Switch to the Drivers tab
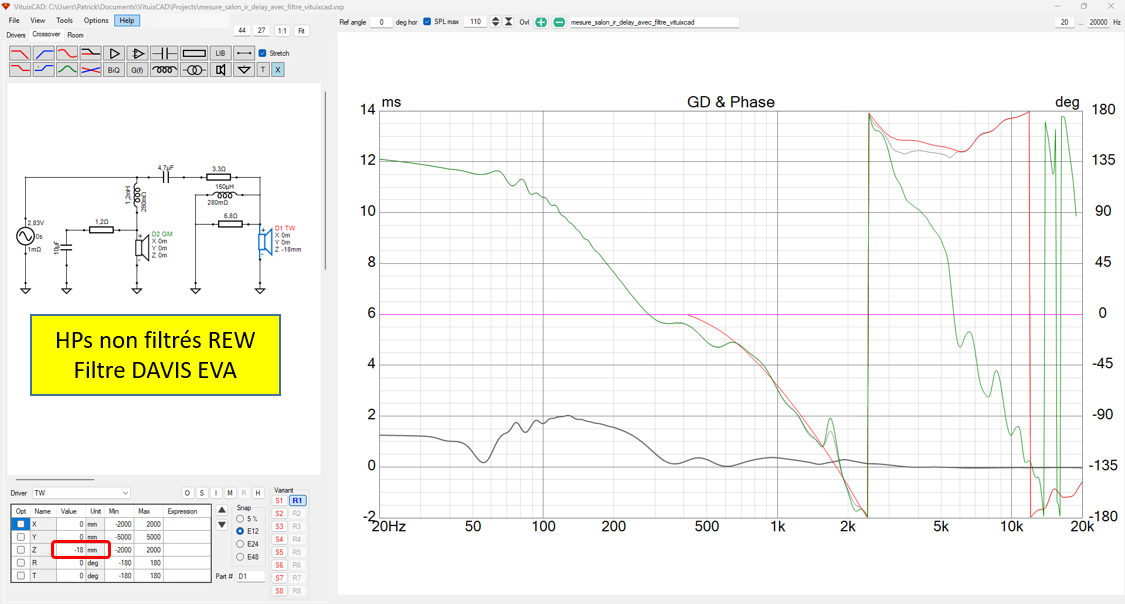Viewport: 1125px width, 604px height. 16,35
